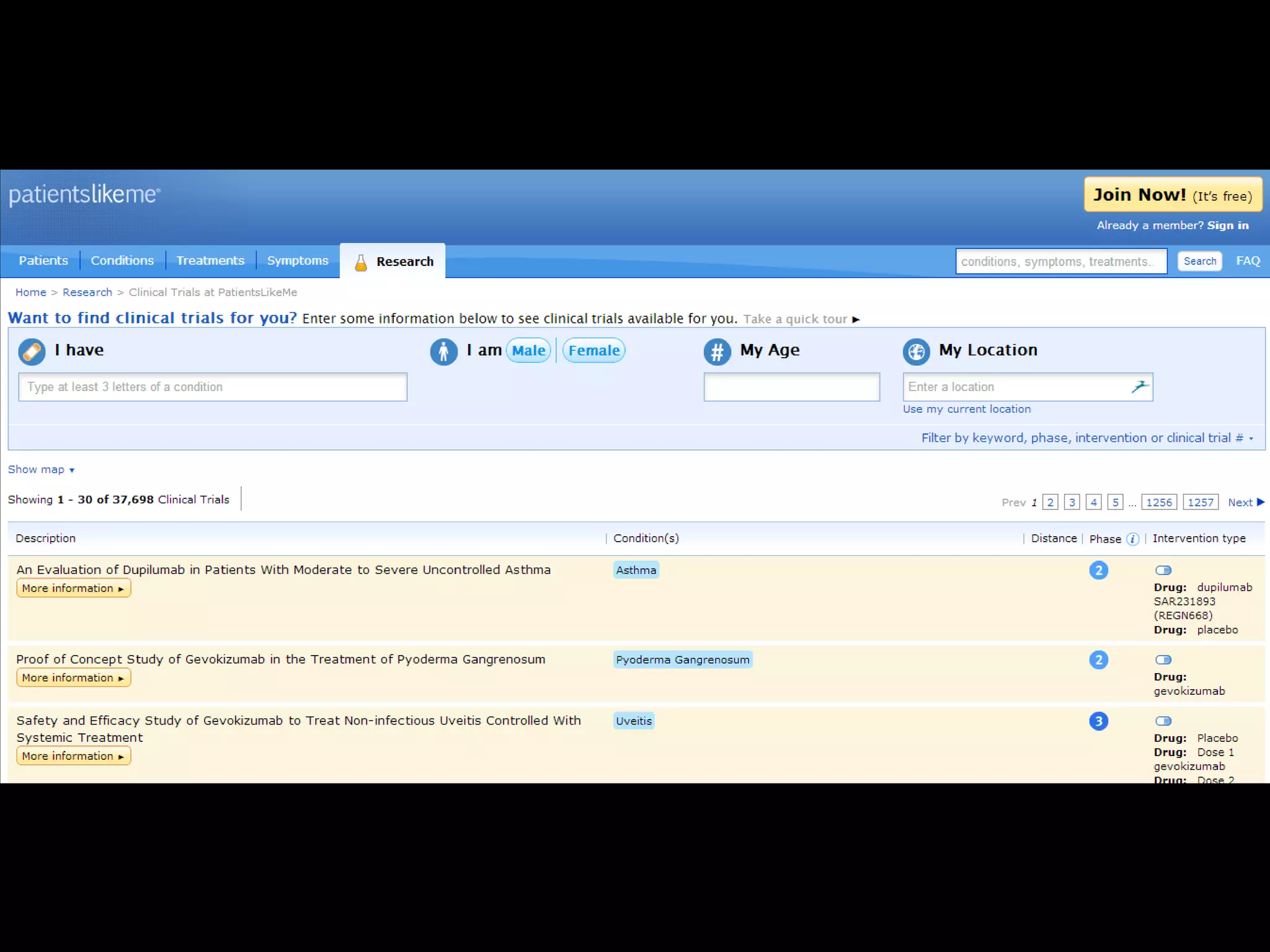Click the Join Now button
Viewport: 1270px width, 952px height.
point(1172,195)
